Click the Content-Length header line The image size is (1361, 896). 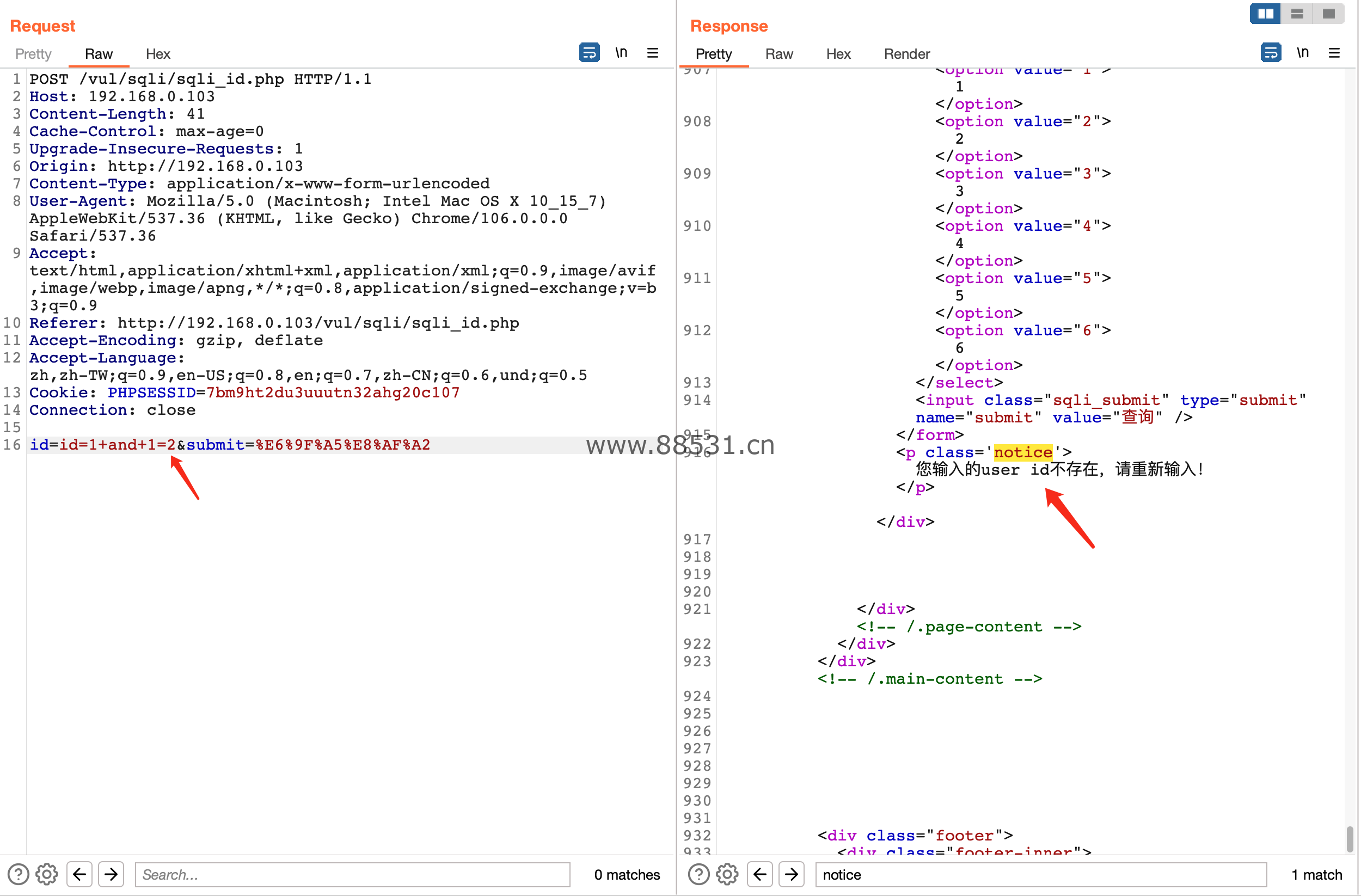coord(117,114)
